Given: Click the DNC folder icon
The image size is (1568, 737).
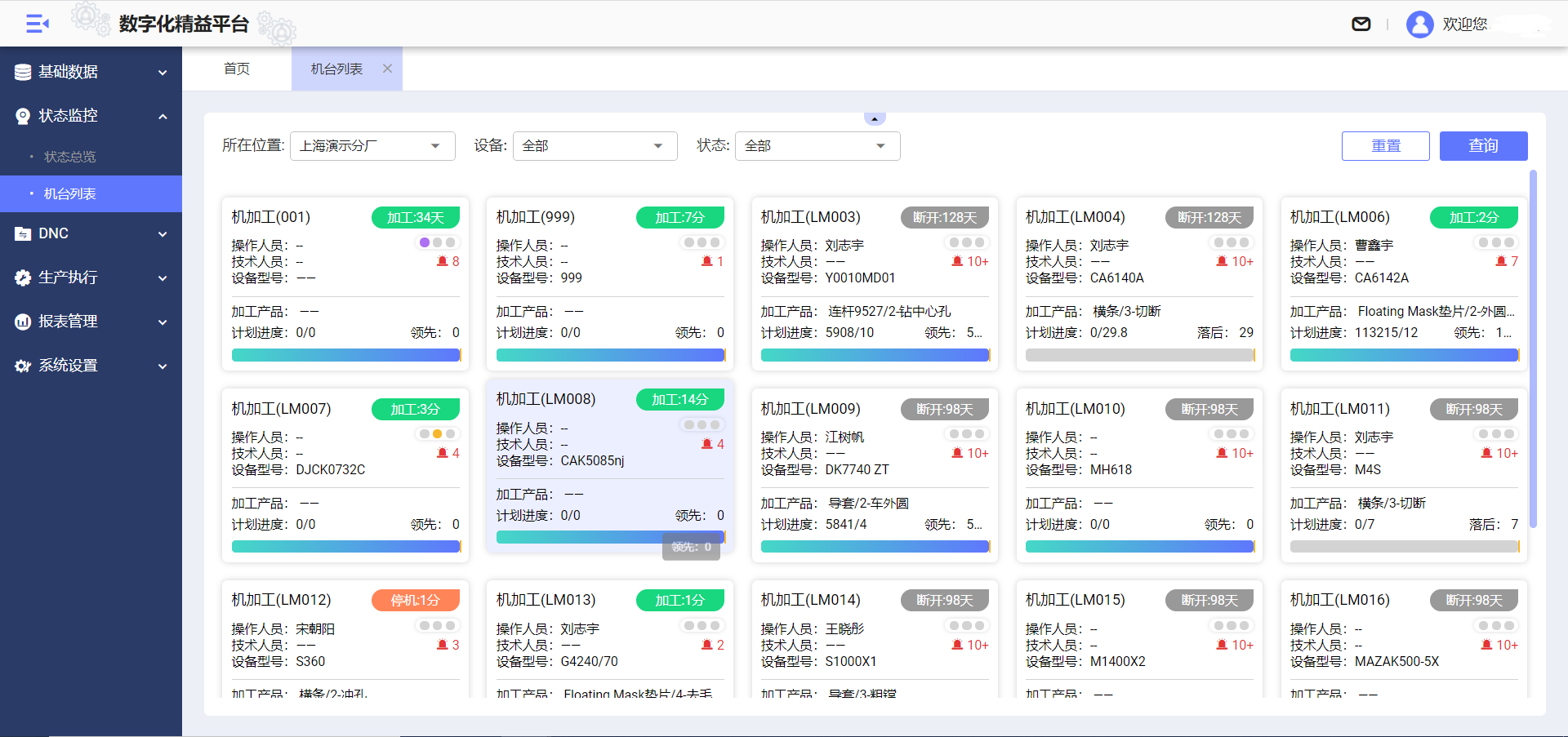Looking at the screenshot, I should (23, 233).
